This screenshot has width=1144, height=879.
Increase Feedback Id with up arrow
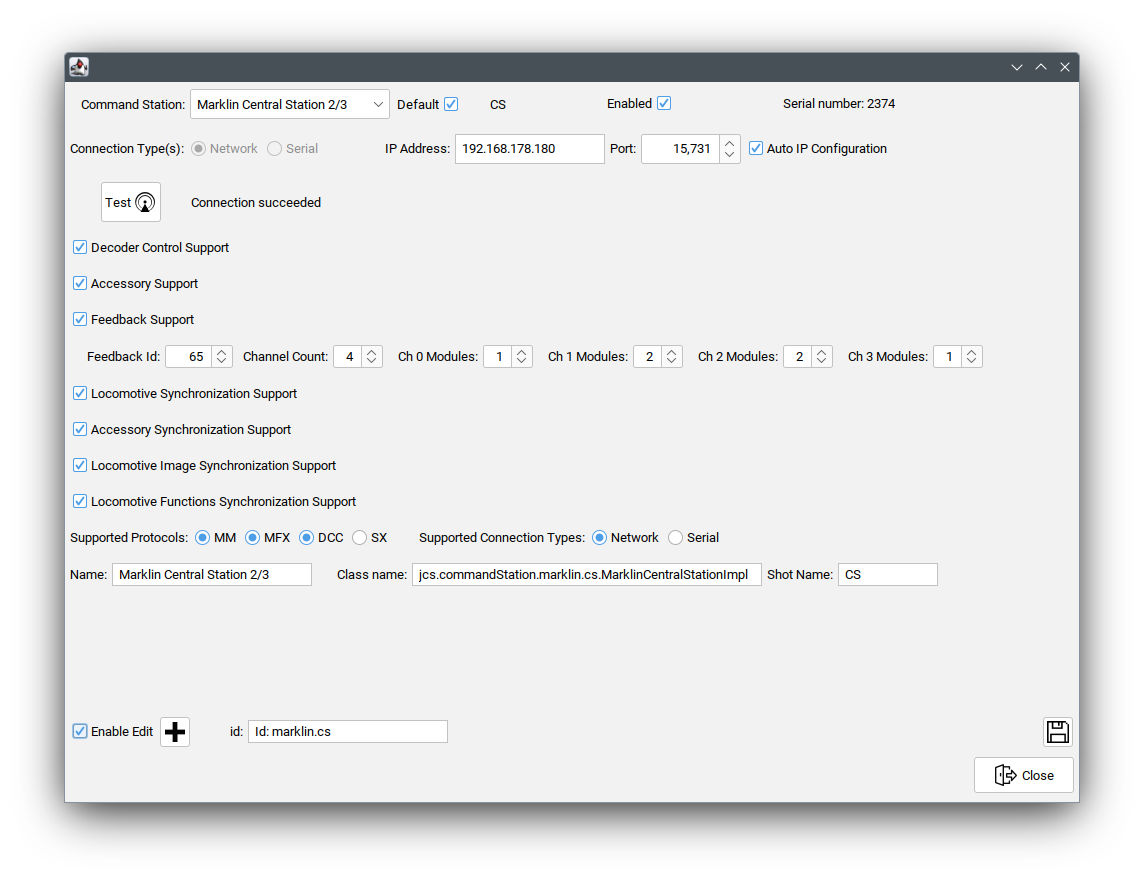(222, 352)
